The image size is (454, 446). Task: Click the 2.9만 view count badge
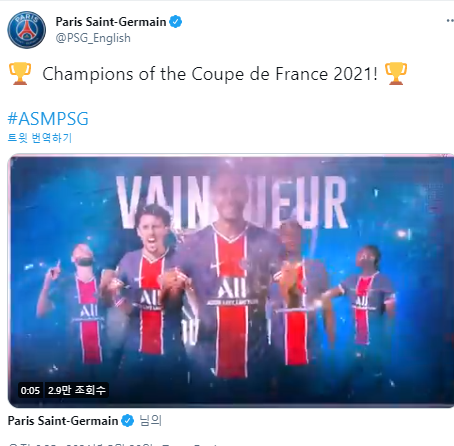coord(77,390)
